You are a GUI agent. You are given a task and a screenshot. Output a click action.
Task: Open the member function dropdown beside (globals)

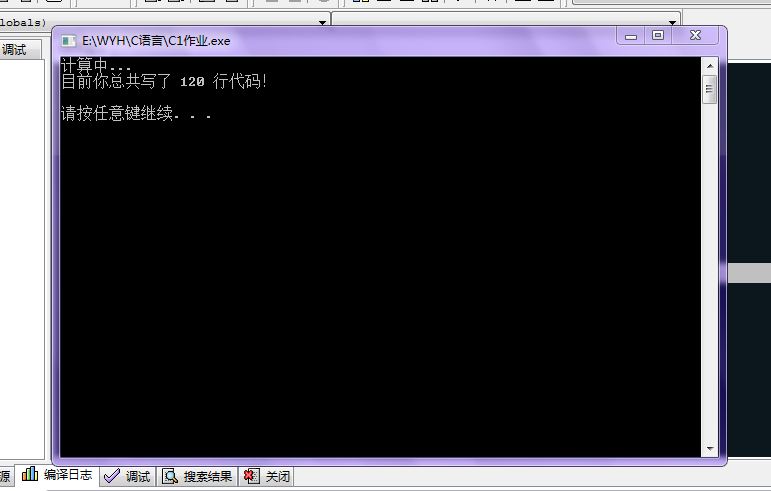tap(672, 21)
